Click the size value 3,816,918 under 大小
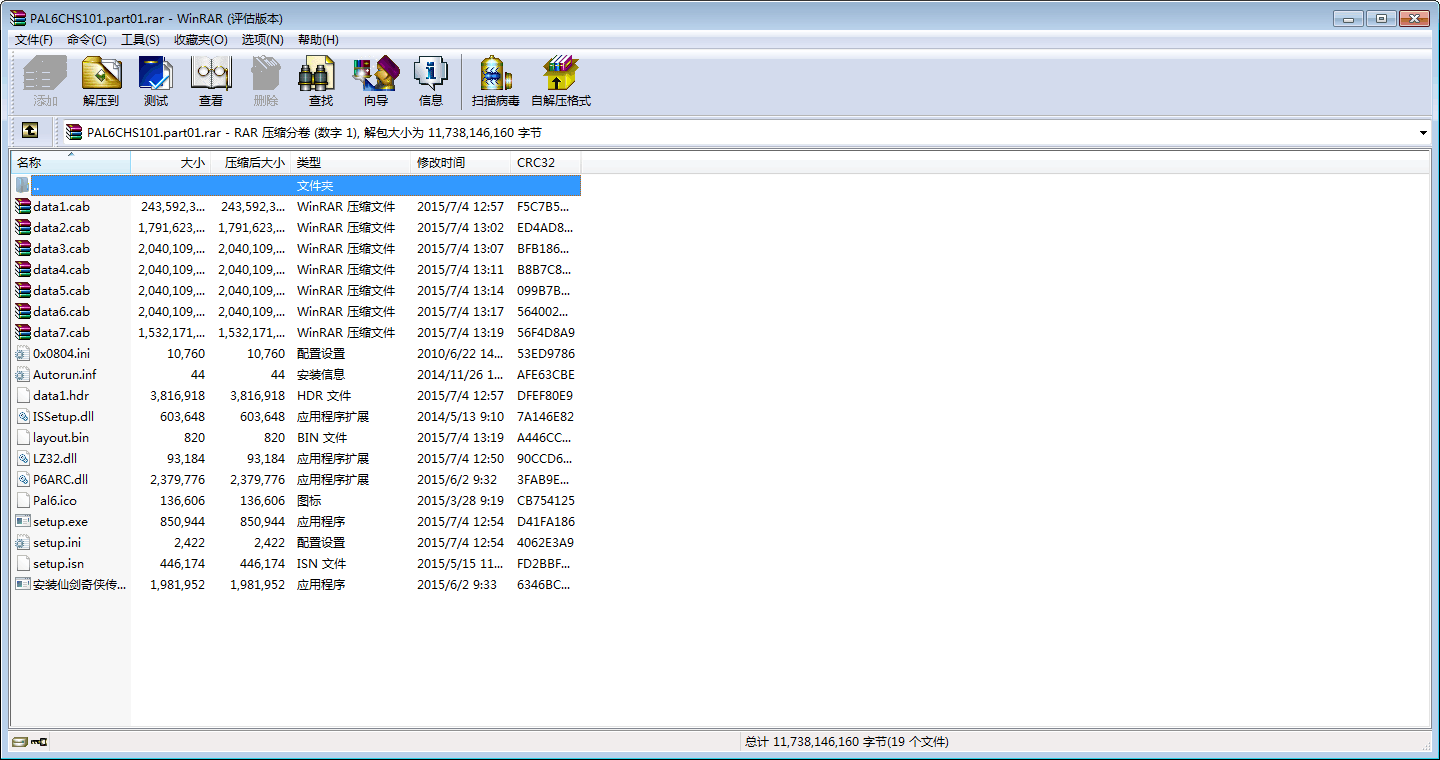This screenshot has width=1440, height=760. point(177,395)
